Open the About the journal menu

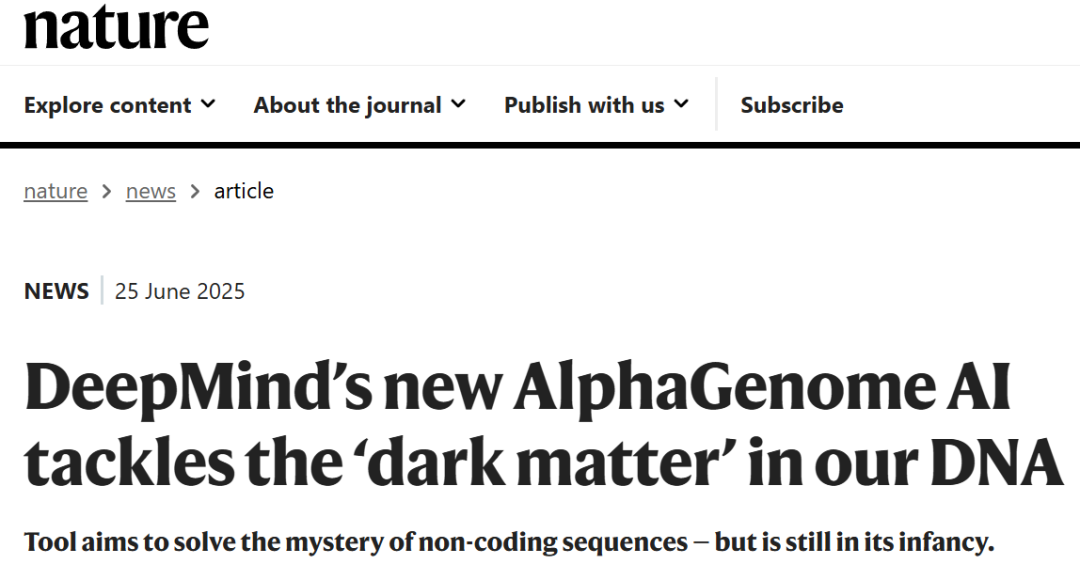(x=360, y=105)
